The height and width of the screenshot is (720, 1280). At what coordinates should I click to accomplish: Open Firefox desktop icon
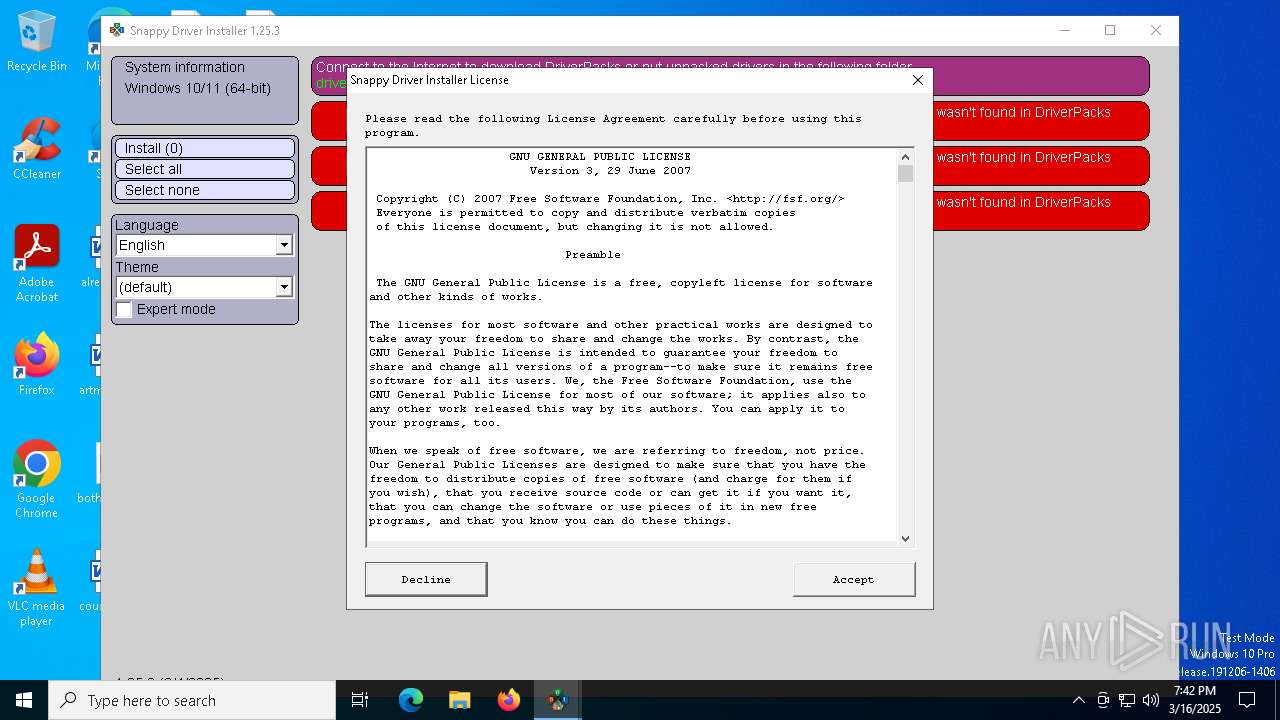tap(37, 365)
